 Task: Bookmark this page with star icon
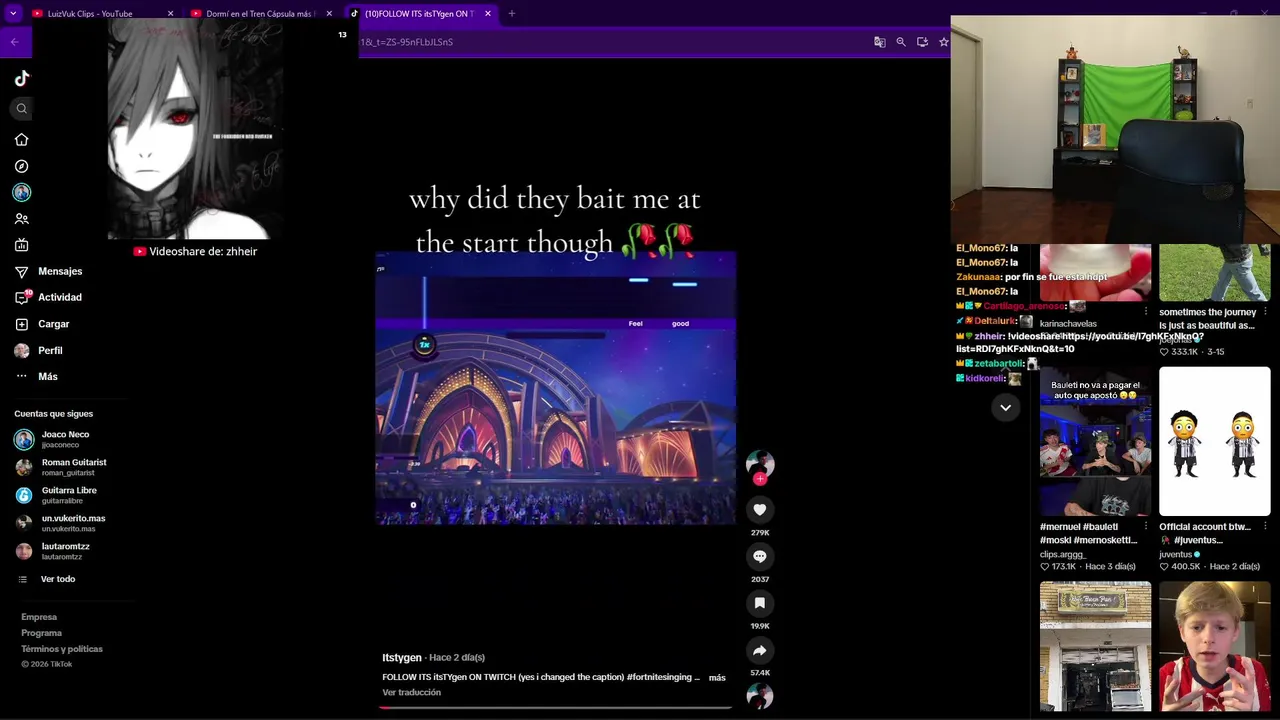pyautogui.click(x=943, y=42)
